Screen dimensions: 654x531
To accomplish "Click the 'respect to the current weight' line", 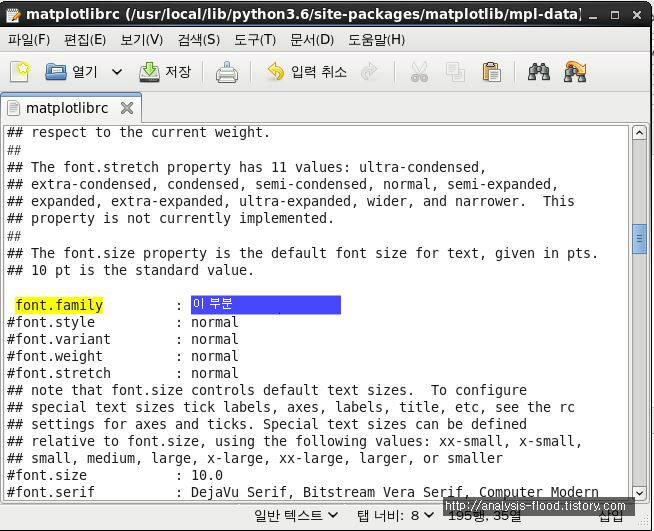I will [x=139, y=133].
